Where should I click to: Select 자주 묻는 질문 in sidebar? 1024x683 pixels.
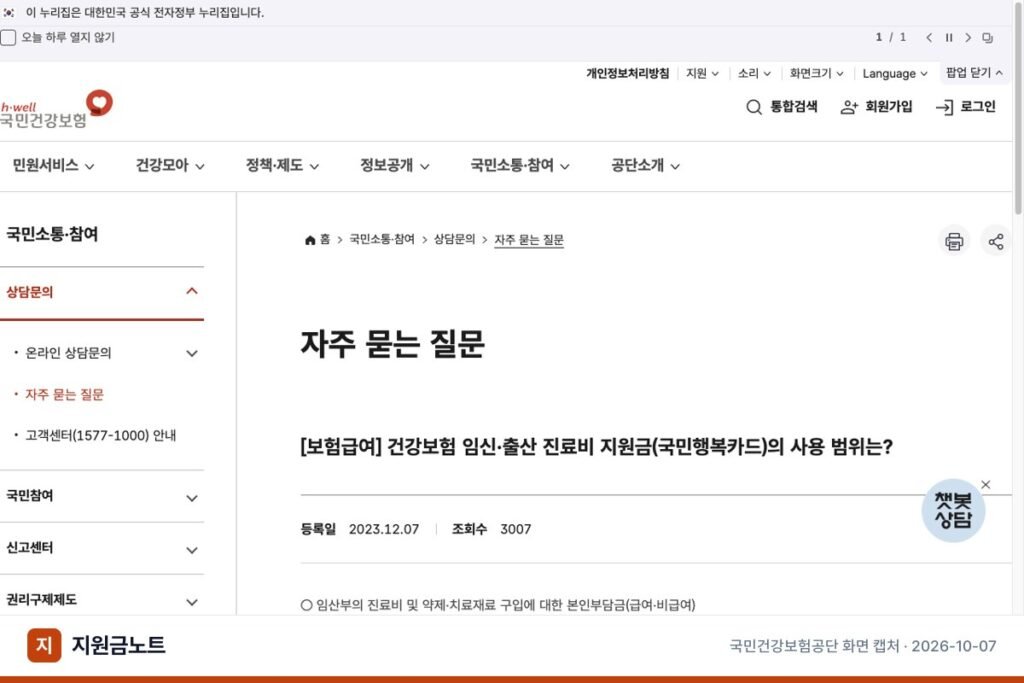point(64,394)
